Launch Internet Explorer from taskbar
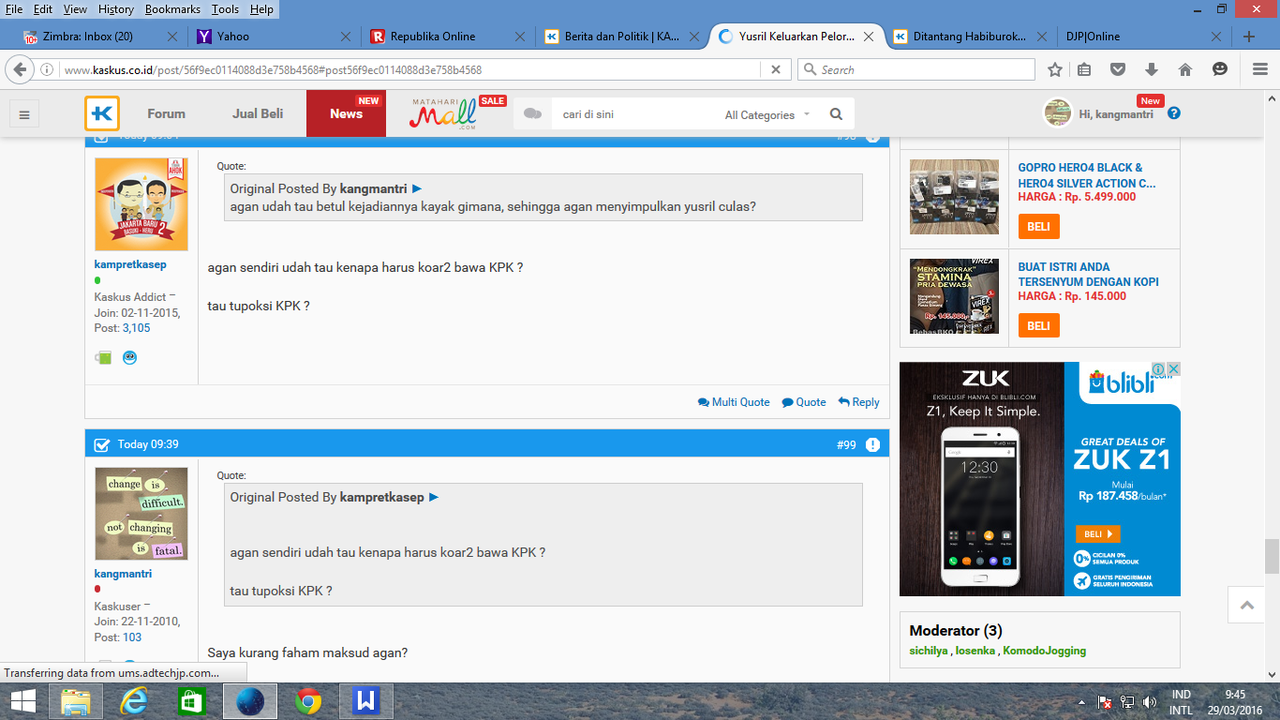This screenshot has height=720, width=1280. point(134,701)
